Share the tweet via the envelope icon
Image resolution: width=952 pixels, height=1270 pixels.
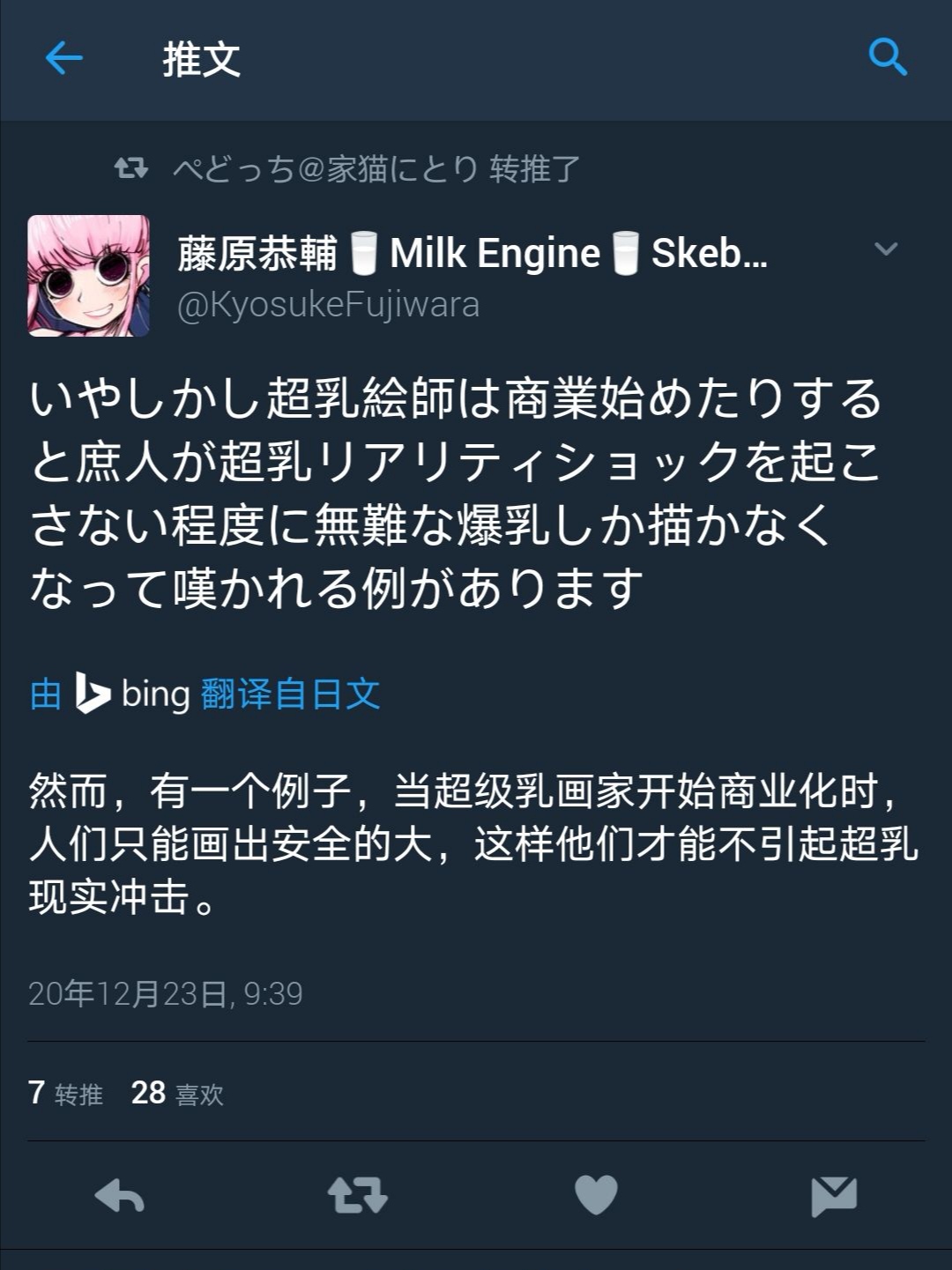pos(834,1196)
